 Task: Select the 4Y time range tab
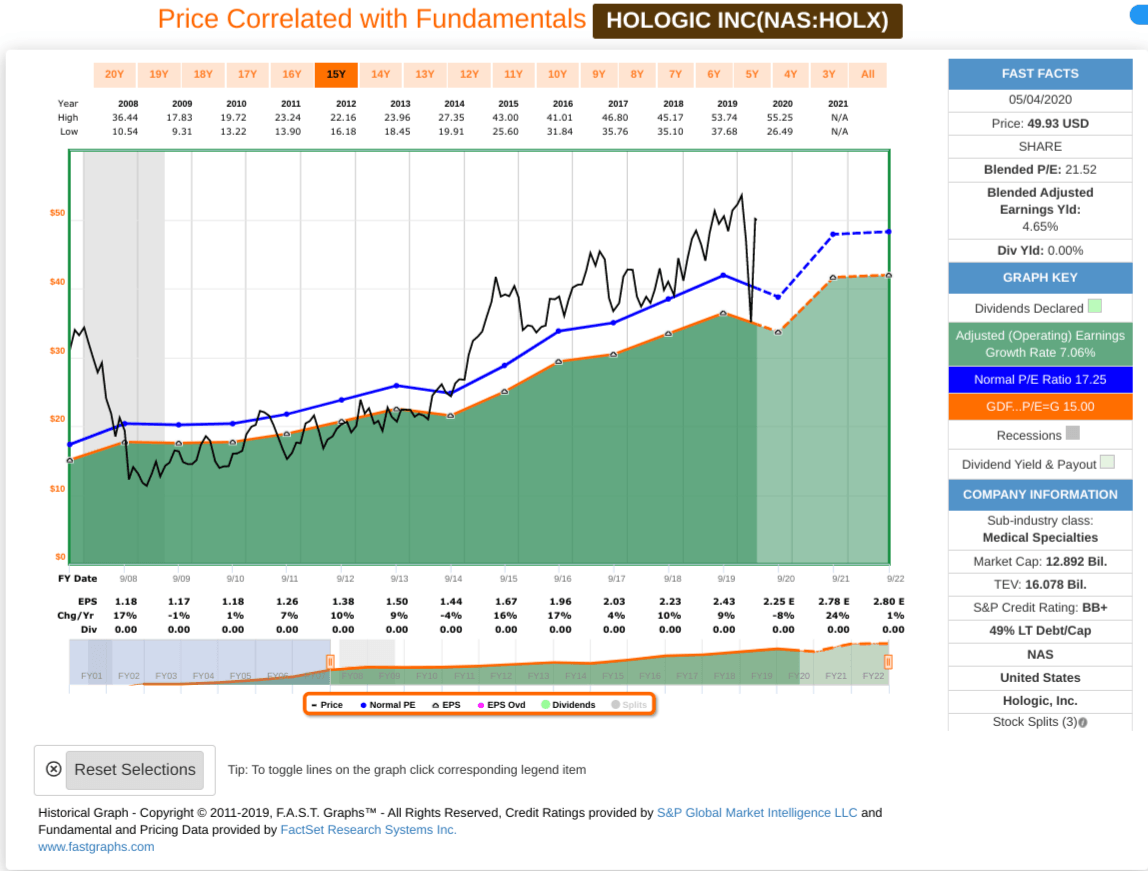(x=791, y=75)
